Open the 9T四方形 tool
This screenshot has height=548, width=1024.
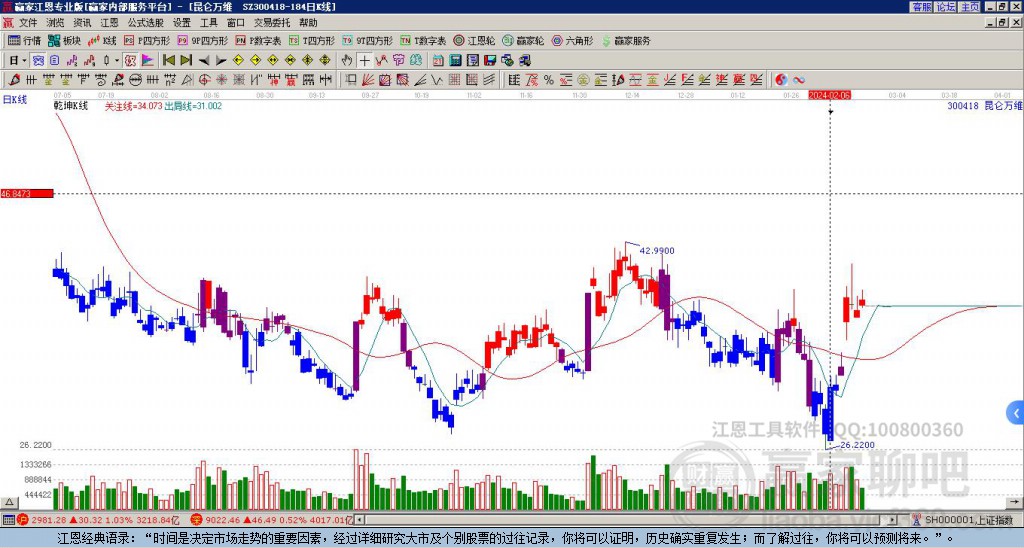click(367, 40)
